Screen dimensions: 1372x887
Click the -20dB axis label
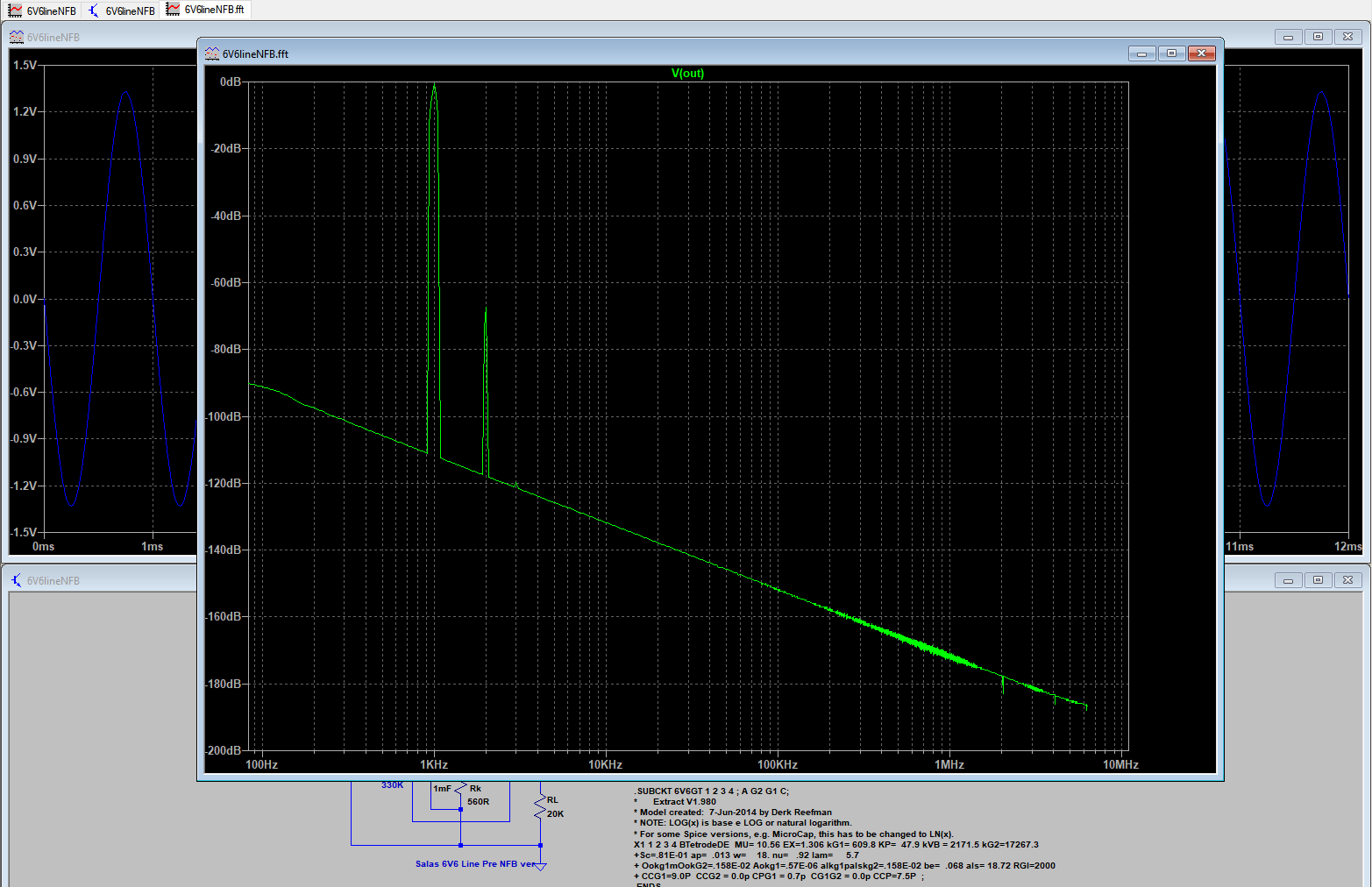(225, 148)
